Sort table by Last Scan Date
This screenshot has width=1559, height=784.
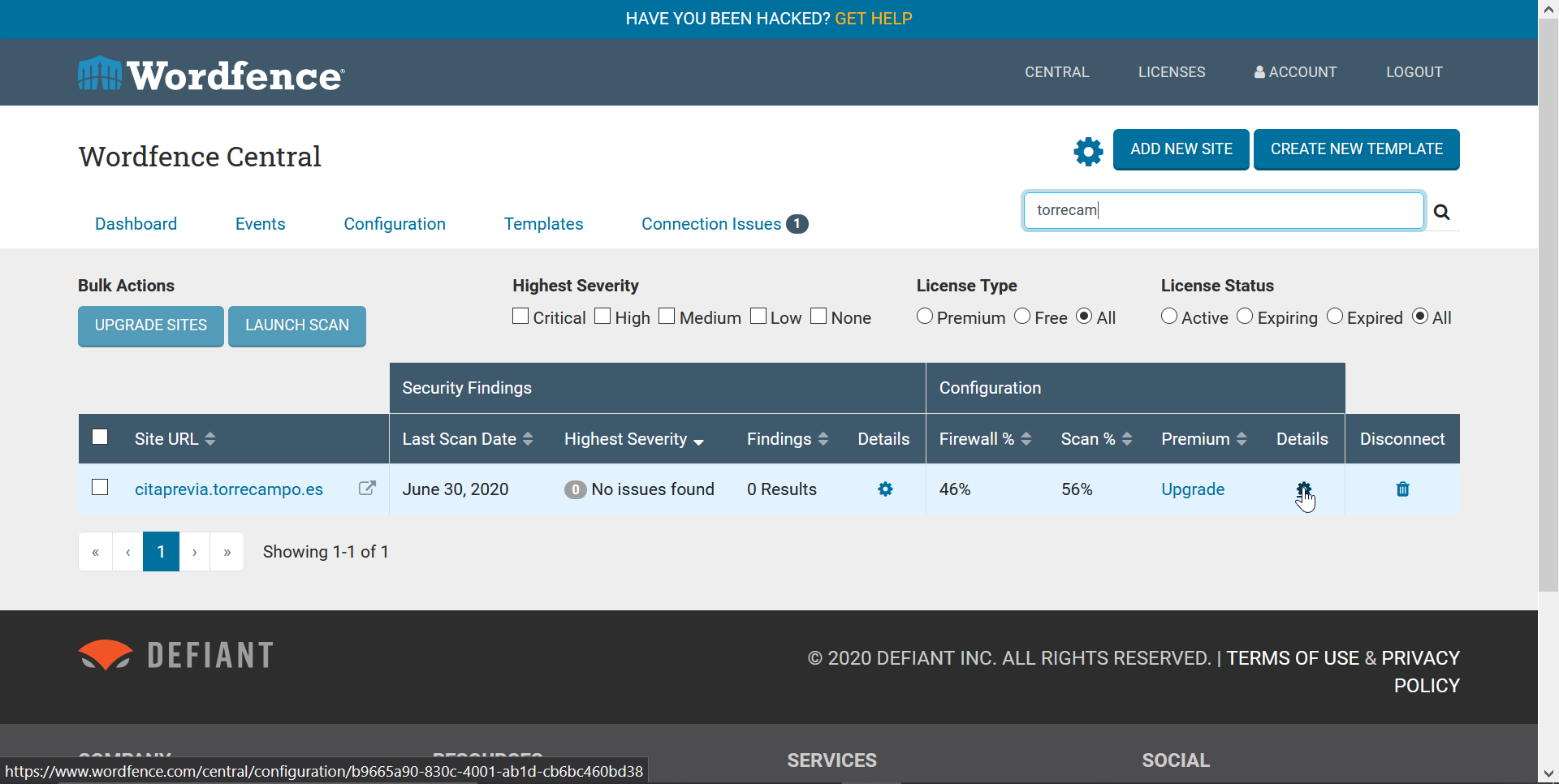(x=467, y=439)
